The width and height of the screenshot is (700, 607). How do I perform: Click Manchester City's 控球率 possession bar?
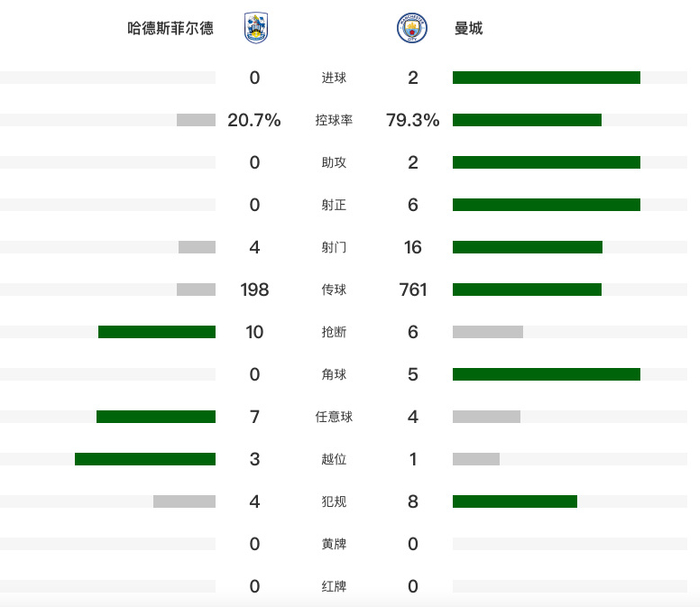[527, 120]
